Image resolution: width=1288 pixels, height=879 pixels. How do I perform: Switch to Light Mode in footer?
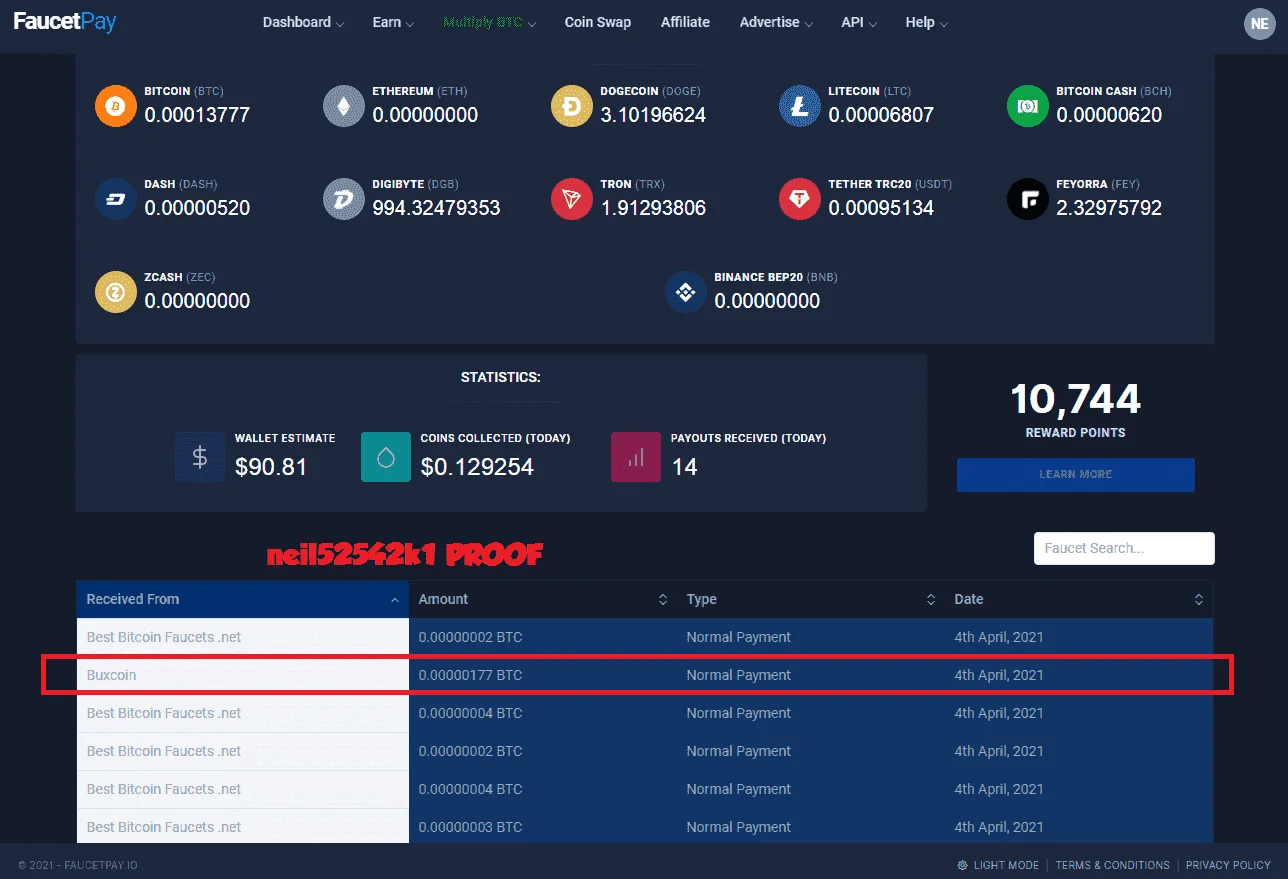[x=998, y=865]
